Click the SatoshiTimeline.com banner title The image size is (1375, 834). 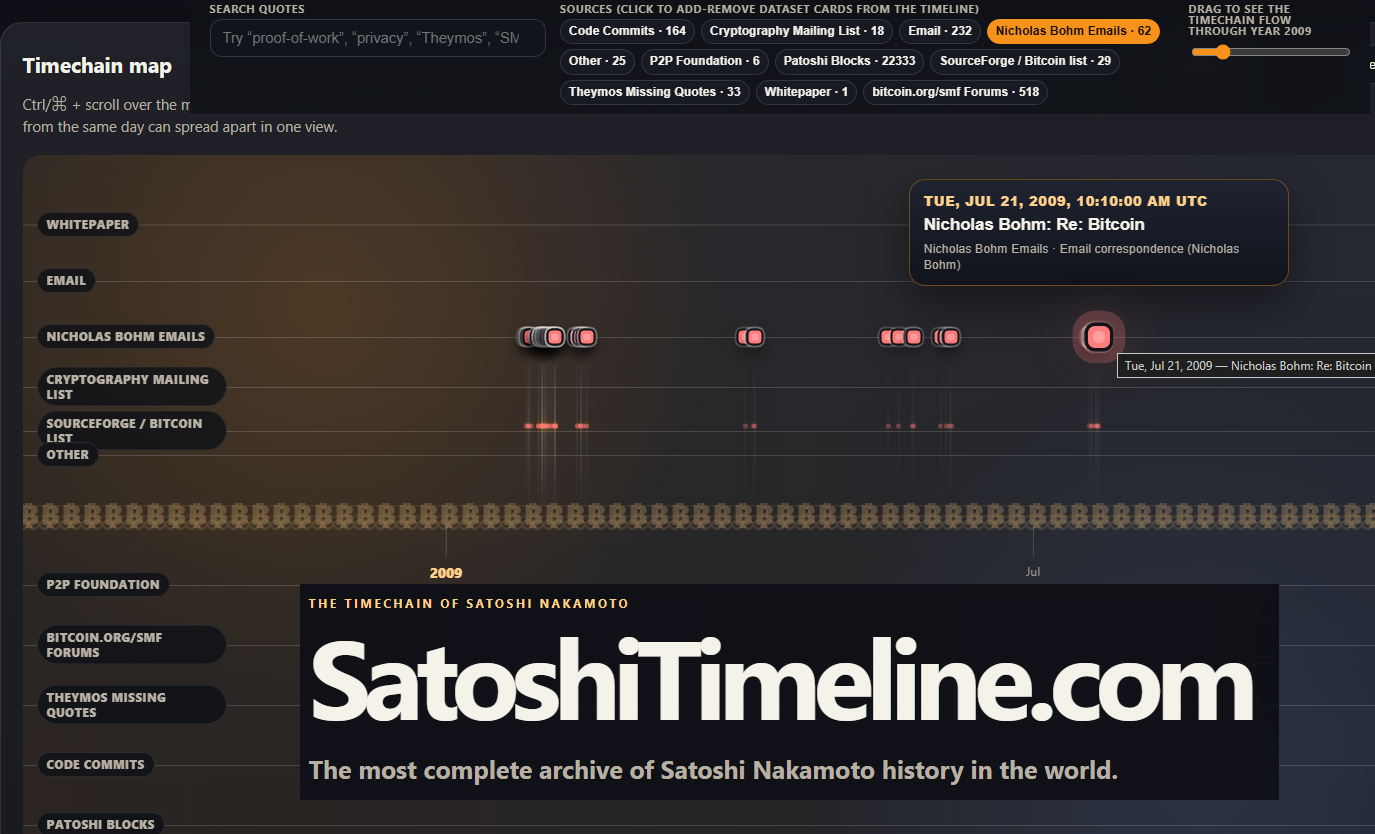782,681
